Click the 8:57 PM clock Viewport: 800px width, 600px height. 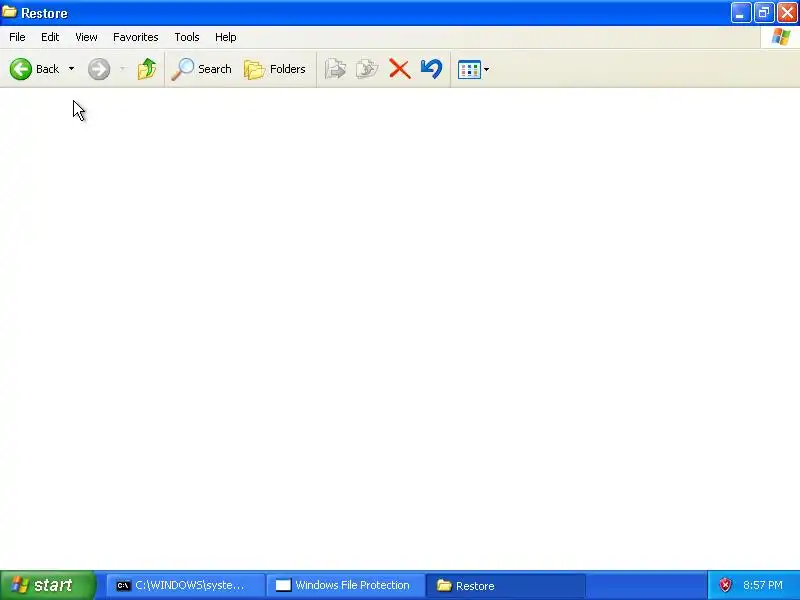(x=763, y=585)
